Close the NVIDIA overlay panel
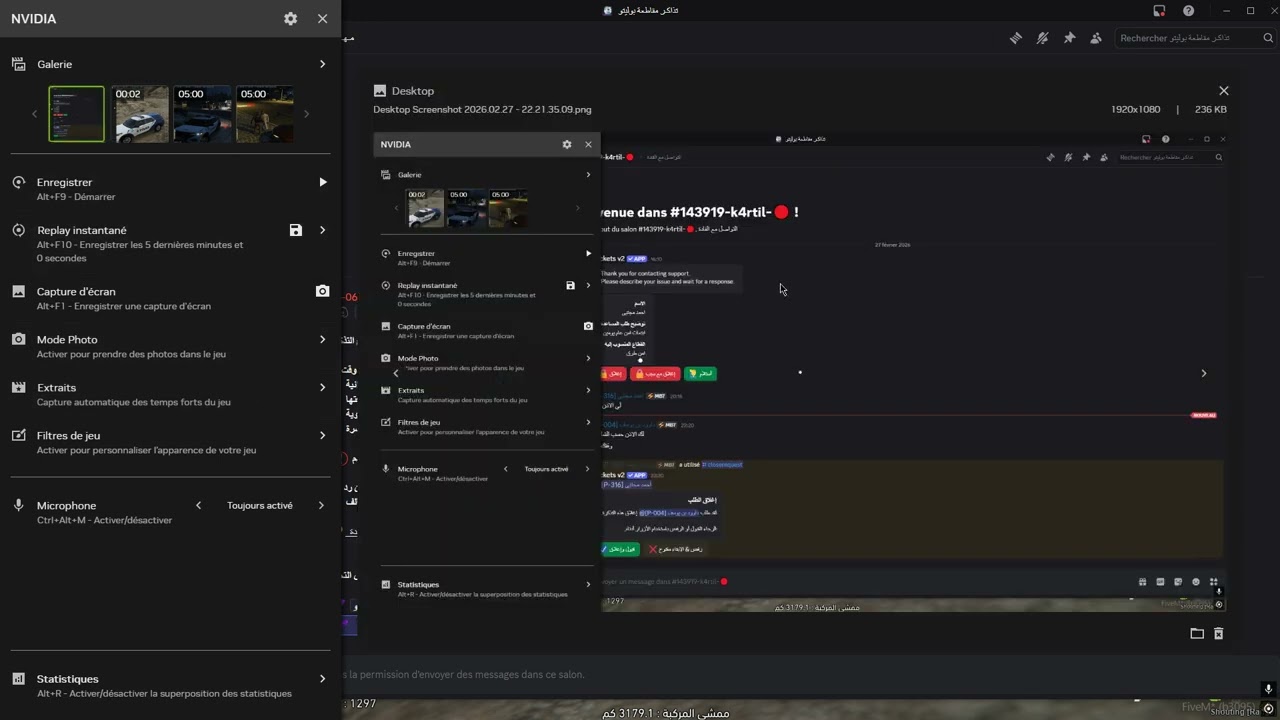 [x=322, y=19]
